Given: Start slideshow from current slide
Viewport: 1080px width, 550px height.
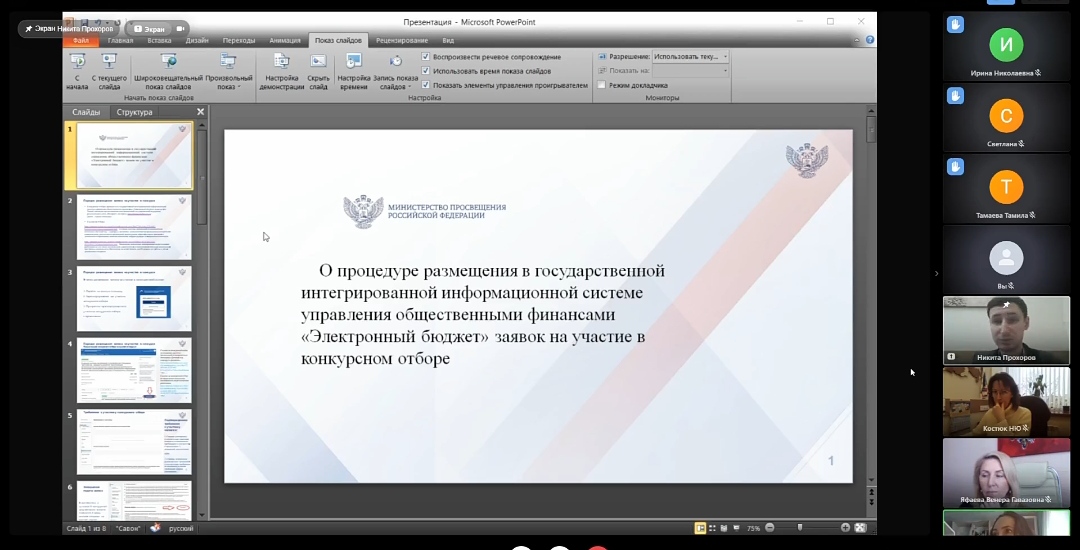Looking at the screenshot, I should tap(109, 70).
